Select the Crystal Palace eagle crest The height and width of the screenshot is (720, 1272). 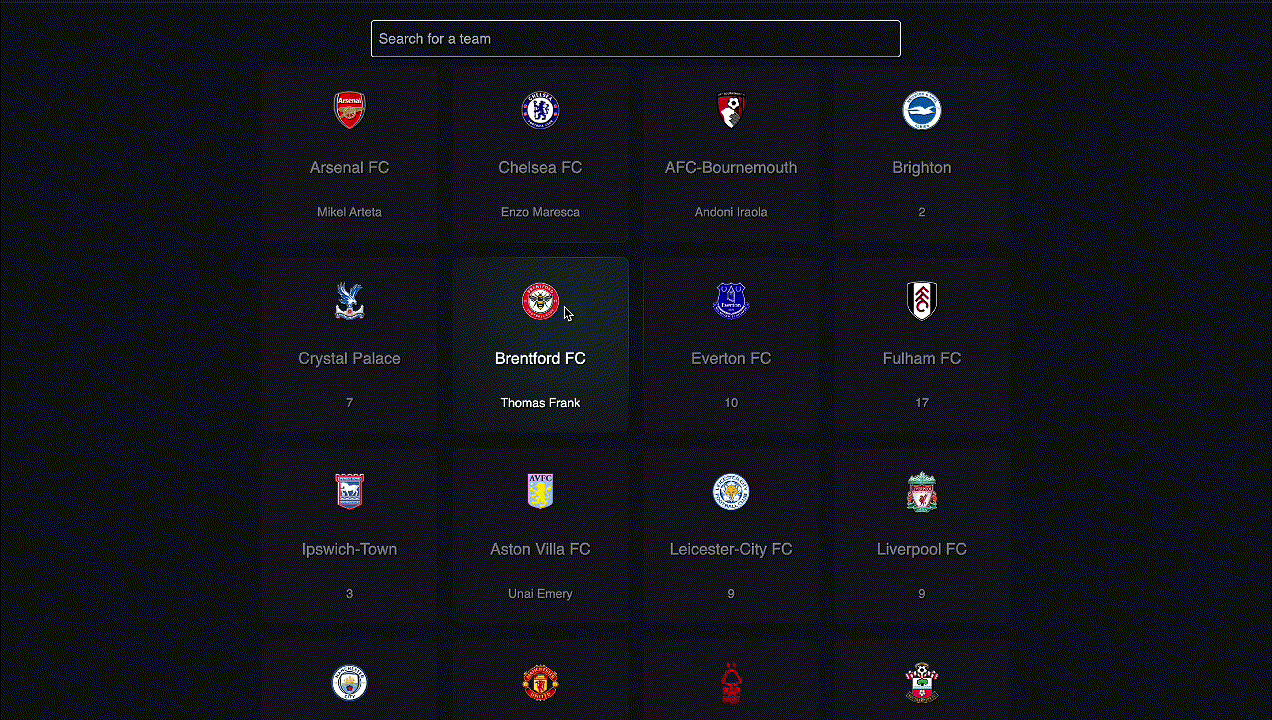point(349,301)
